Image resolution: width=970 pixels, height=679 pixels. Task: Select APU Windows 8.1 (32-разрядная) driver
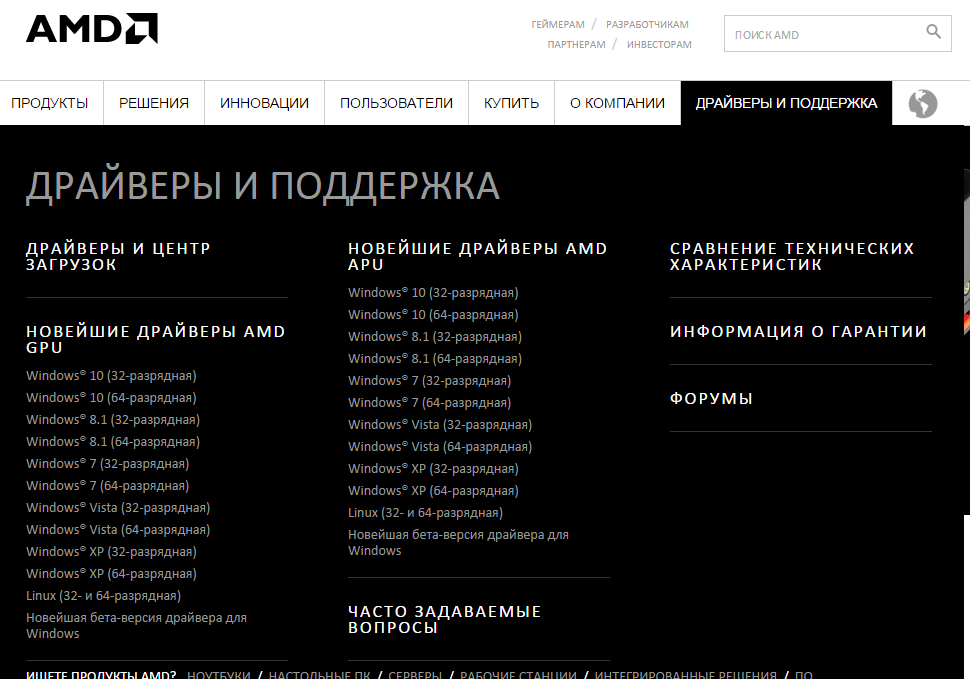pos(435,337)
